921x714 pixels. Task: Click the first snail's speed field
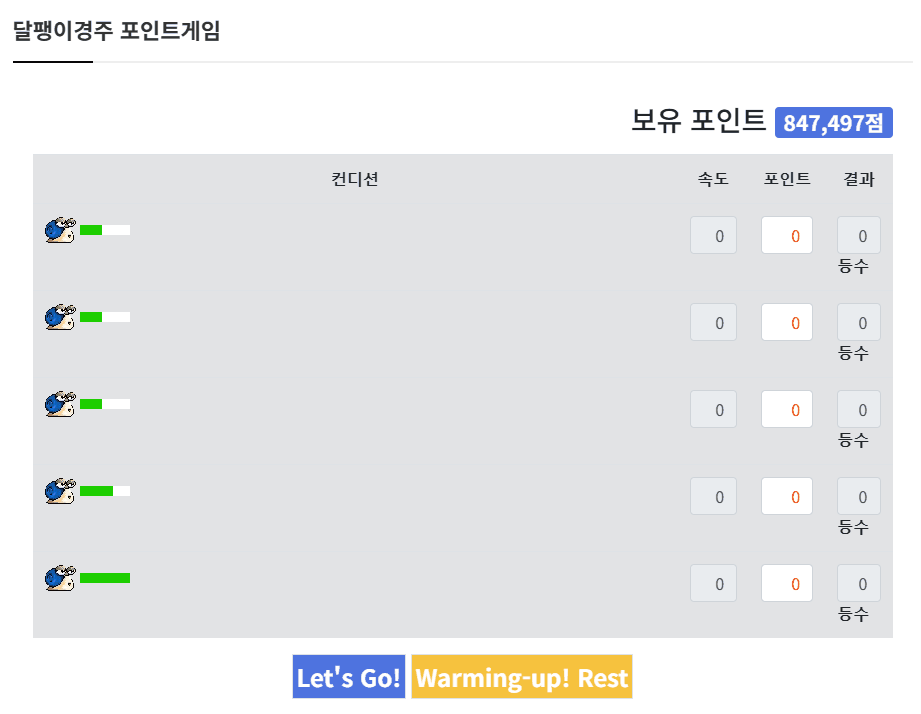point(713,236)
